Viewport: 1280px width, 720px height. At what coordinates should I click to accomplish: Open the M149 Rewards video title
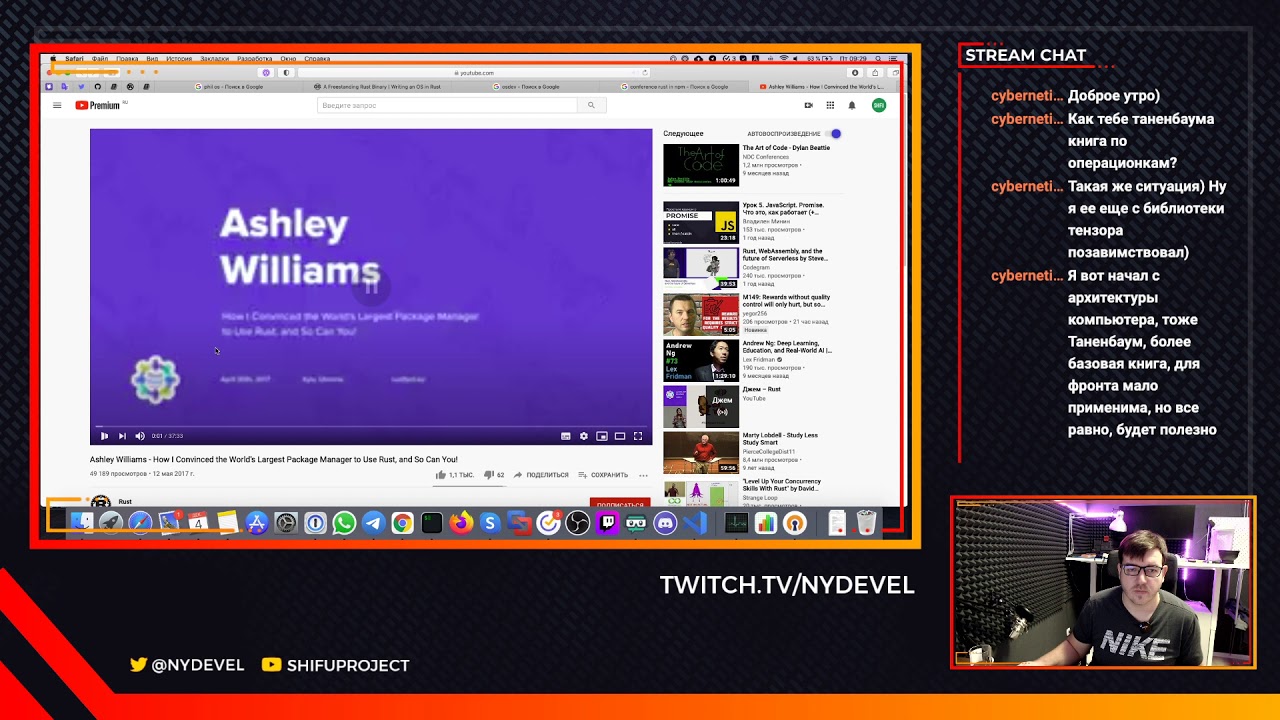(x=786, y=300)
